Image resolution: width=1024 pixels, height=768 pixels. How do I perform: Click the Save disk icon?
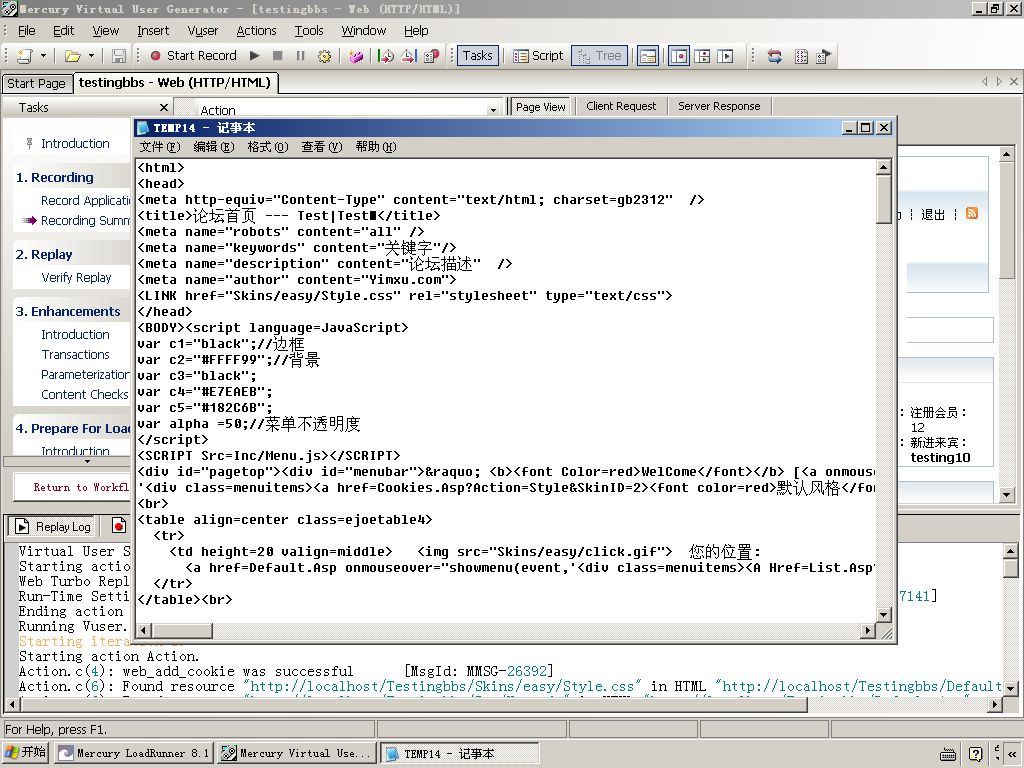pyautogui.click(x=119, y=56)
